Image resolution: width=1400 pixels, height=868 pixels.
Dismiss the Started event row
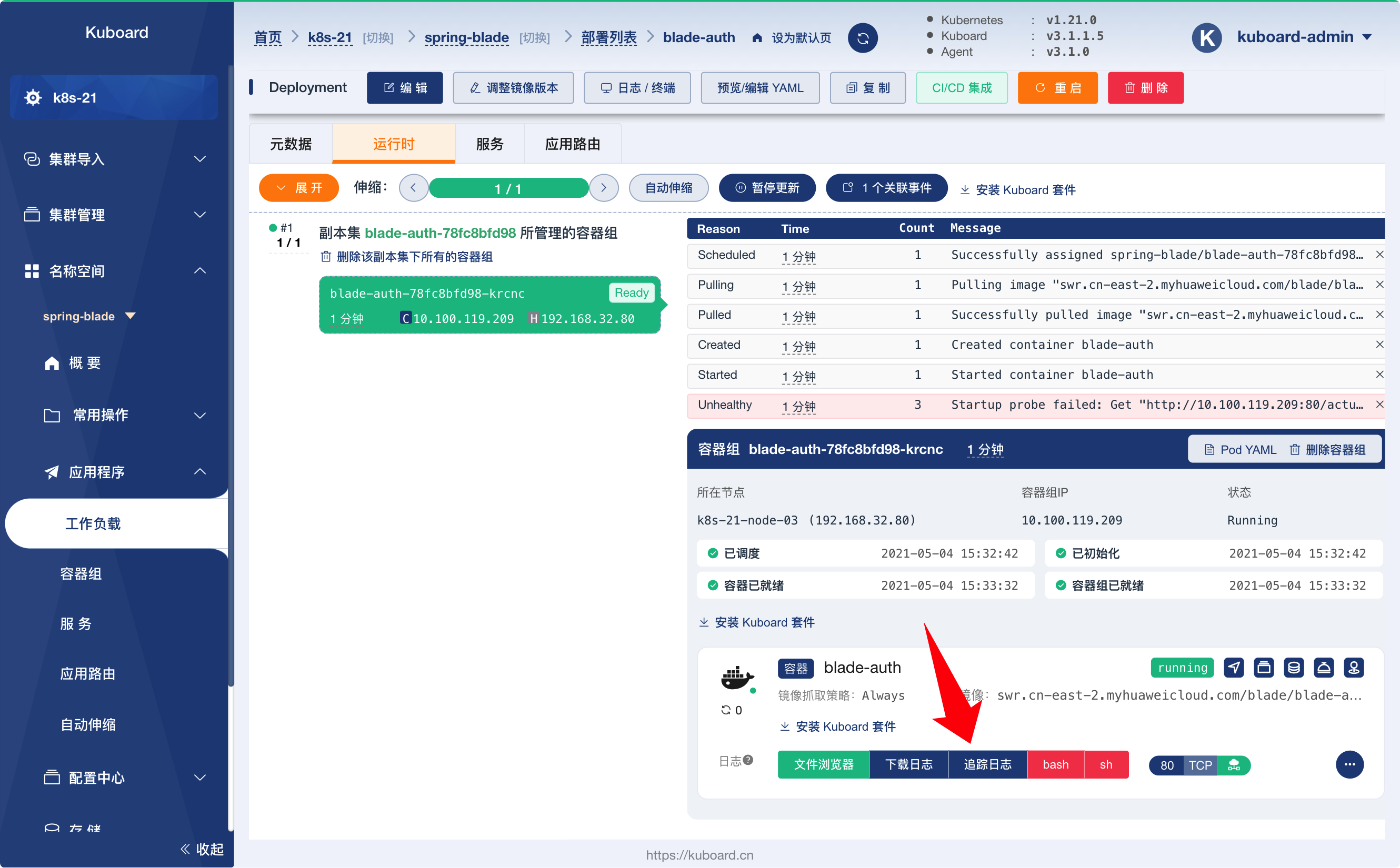pyautogui.click(x=1379, y=375)
